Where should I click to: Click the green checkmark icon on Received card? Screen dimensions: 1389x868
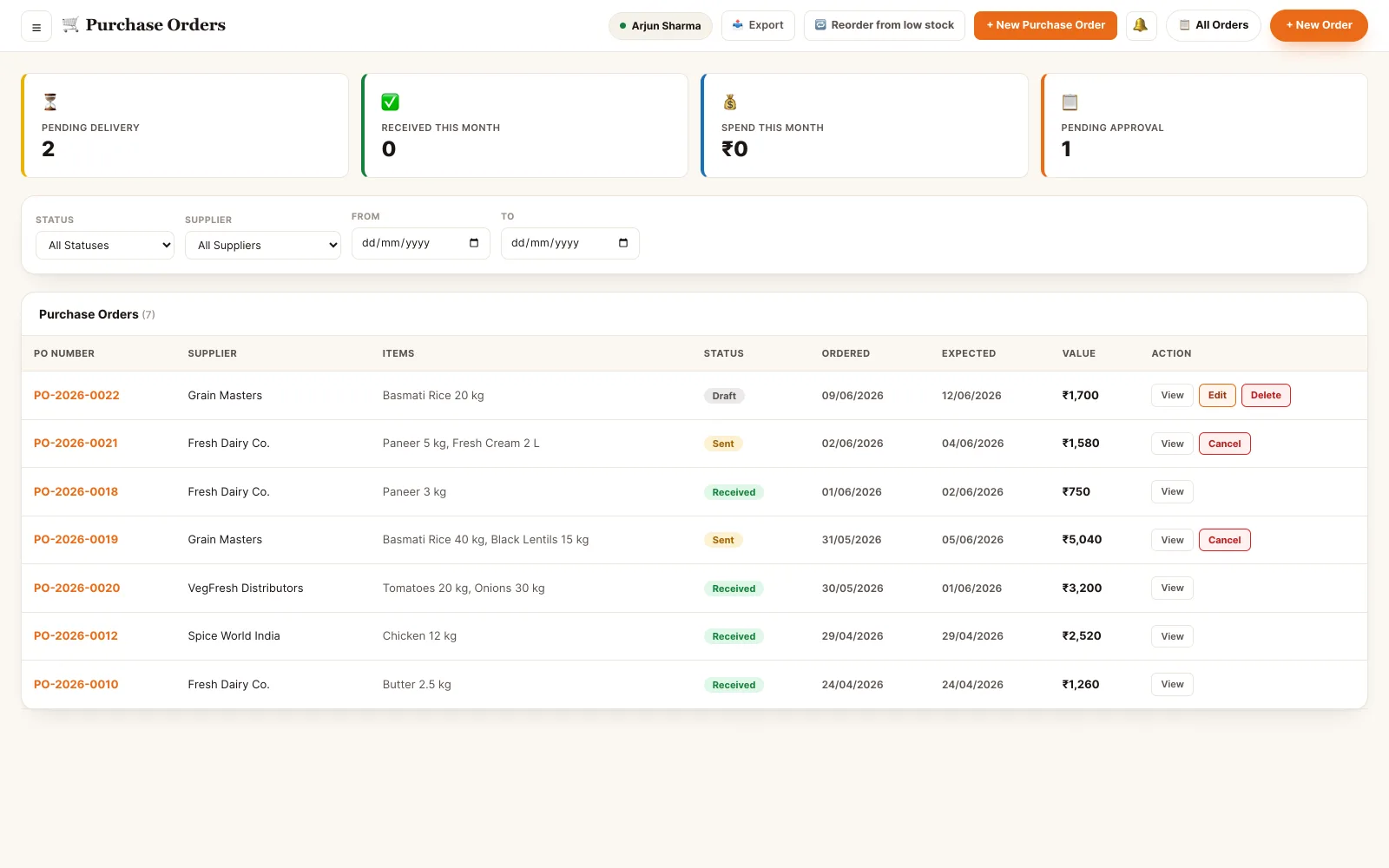click(x=391, y=102)
